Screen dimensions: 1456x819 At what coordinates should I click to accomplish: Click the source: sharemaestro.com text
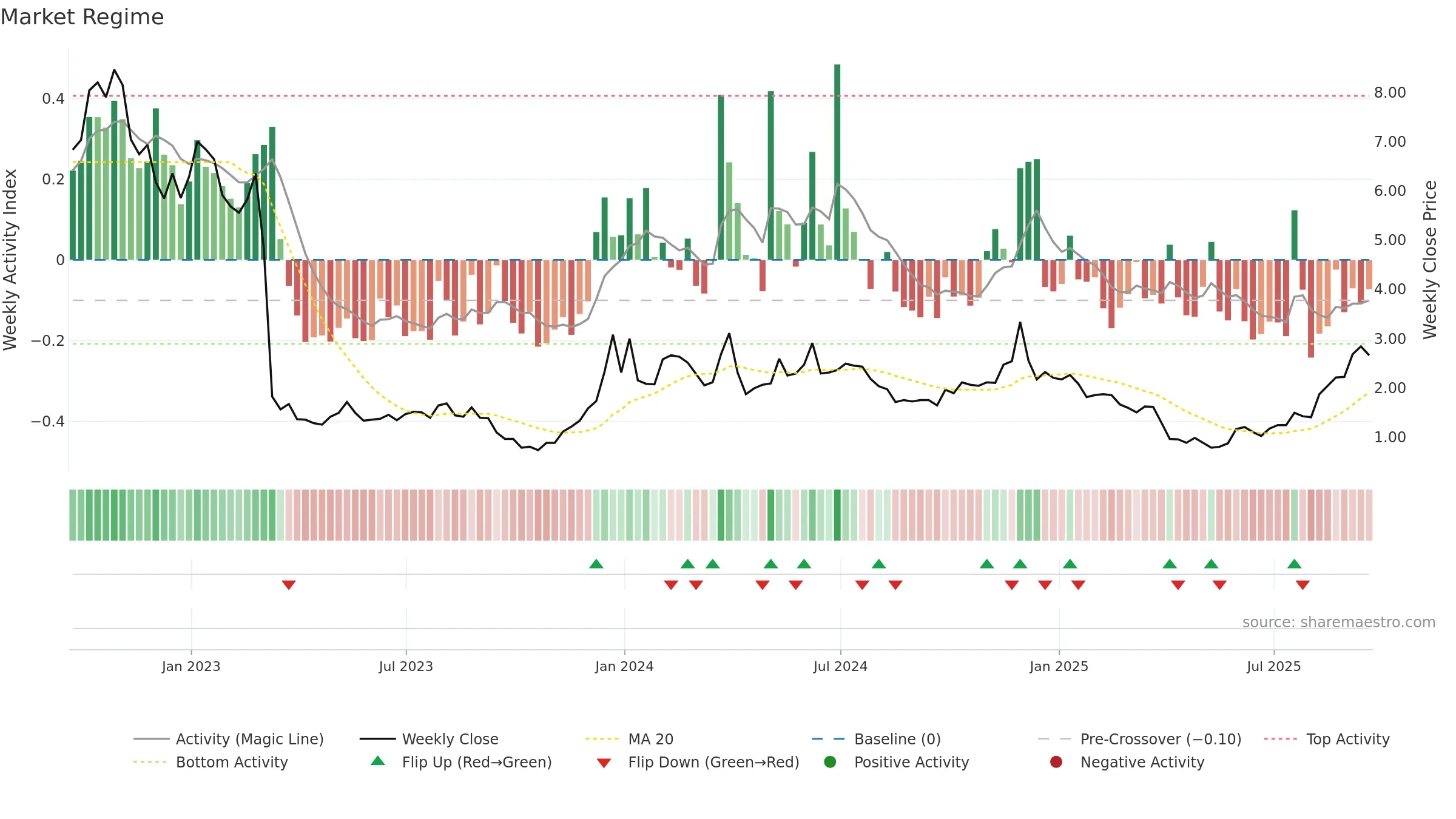click(1338, 622)
